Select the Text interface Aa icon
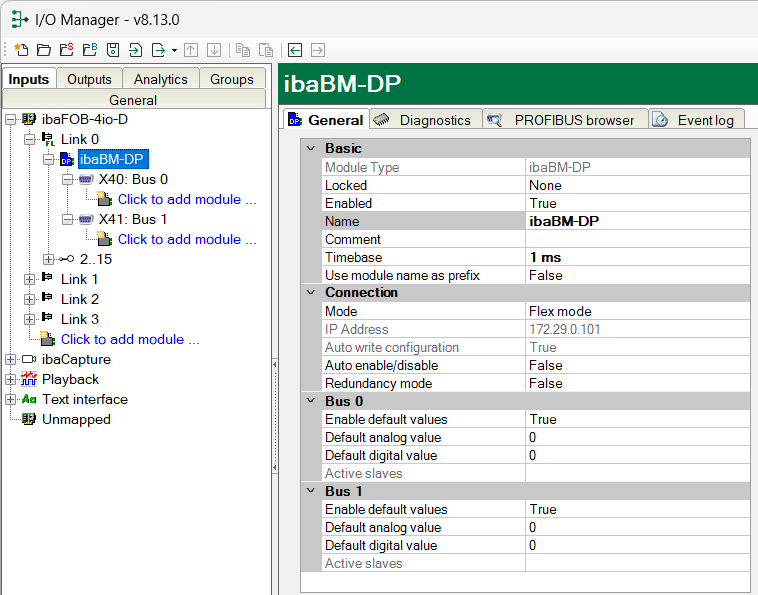Viewport: 758px width, 595px height. click(29, 399)
